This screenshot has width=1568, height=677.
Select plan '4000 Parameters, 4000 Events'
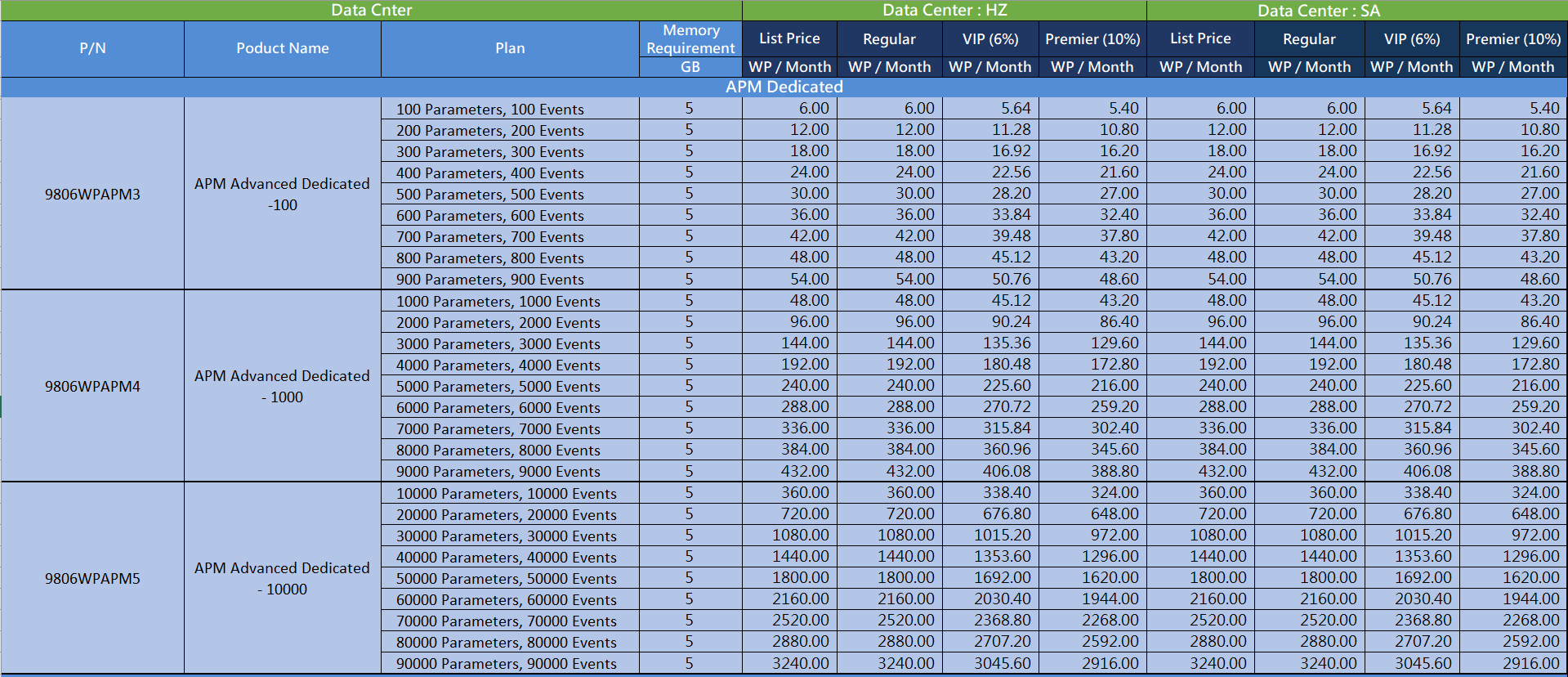(x=510, y=365)
